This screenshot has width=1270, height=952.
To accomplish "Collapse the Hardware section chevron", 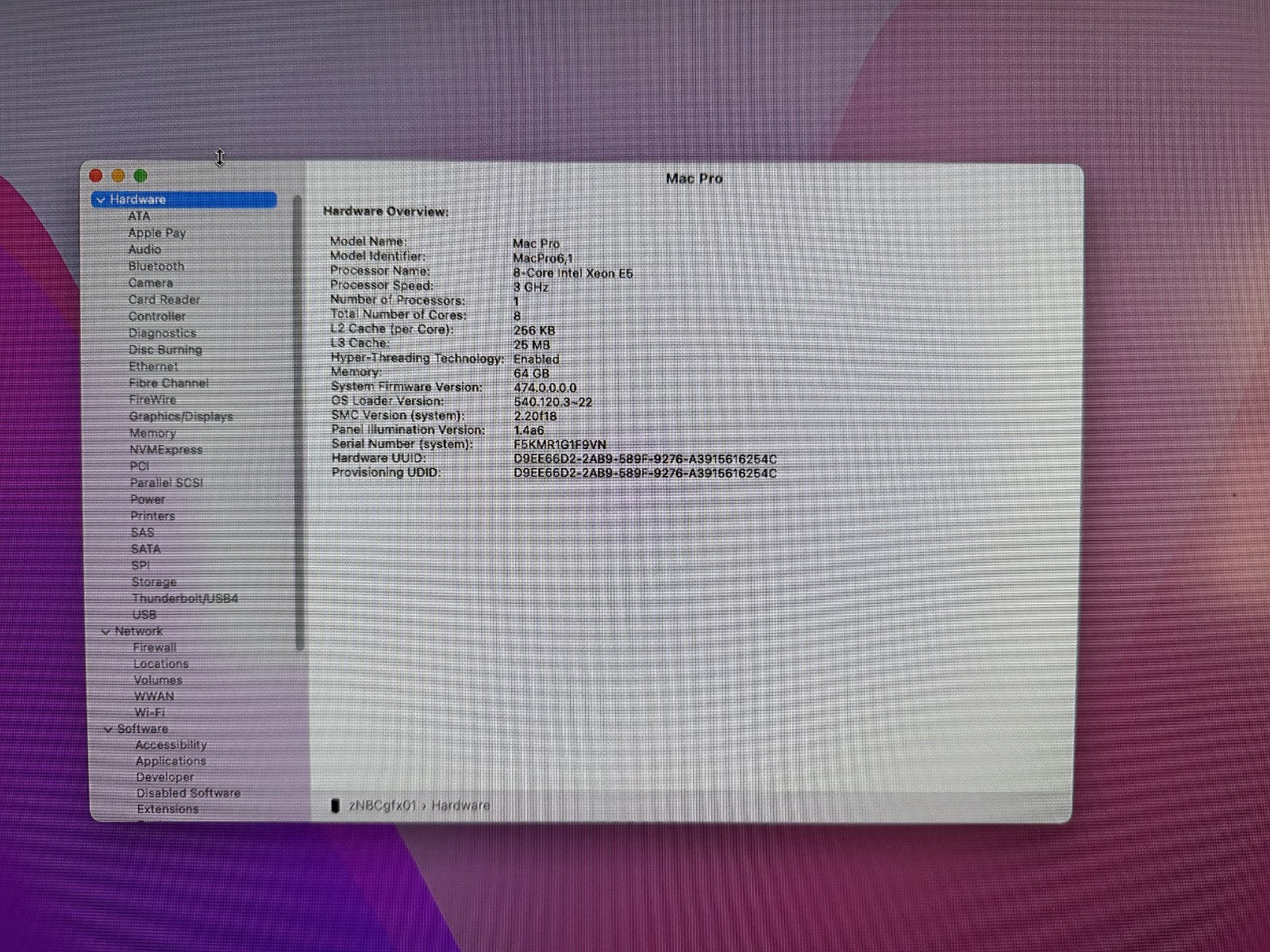I will click(x=101, y=200).
